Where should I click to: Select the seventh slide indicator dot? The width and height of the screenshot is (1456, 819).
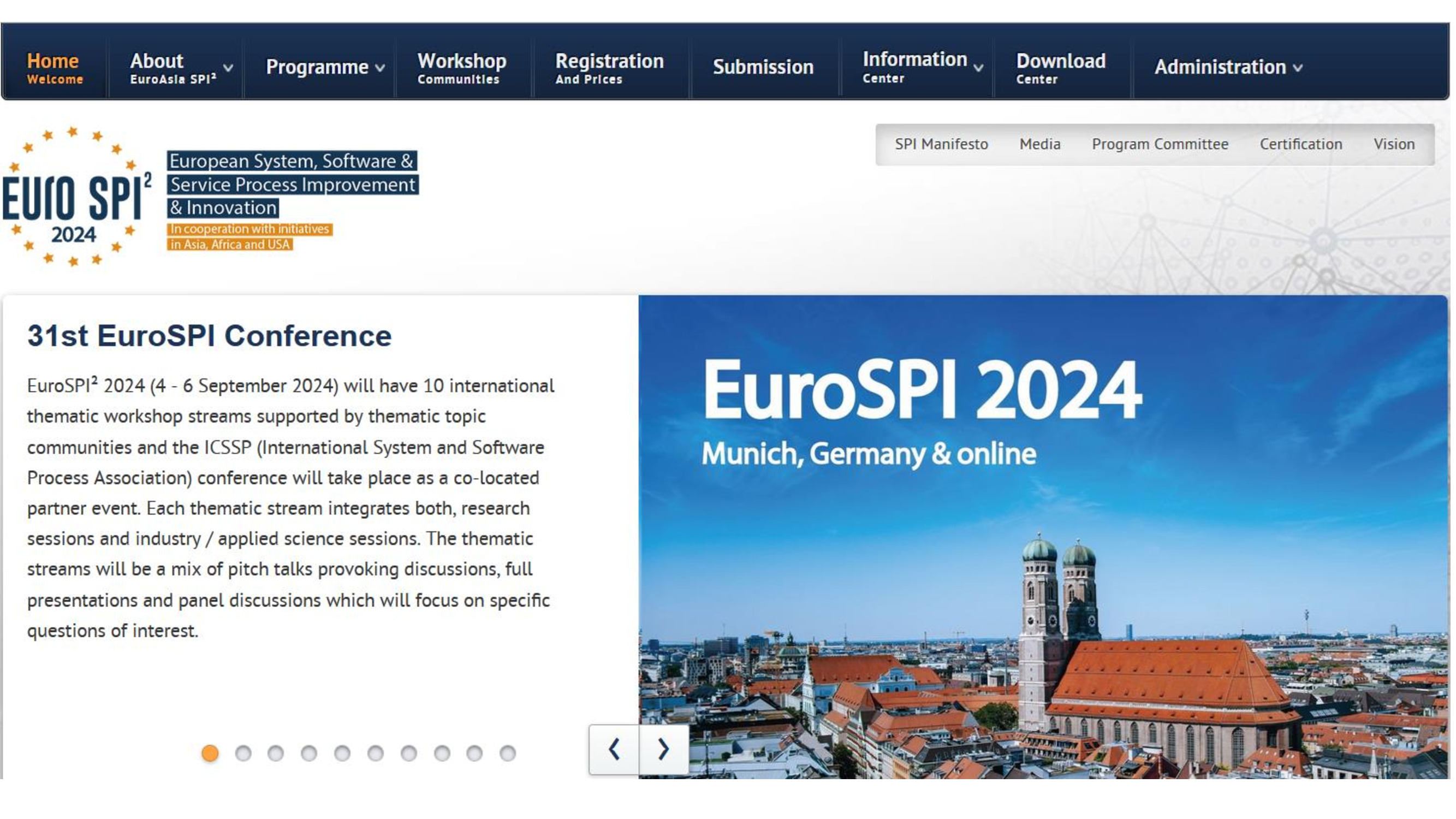(x=409, y=753)
